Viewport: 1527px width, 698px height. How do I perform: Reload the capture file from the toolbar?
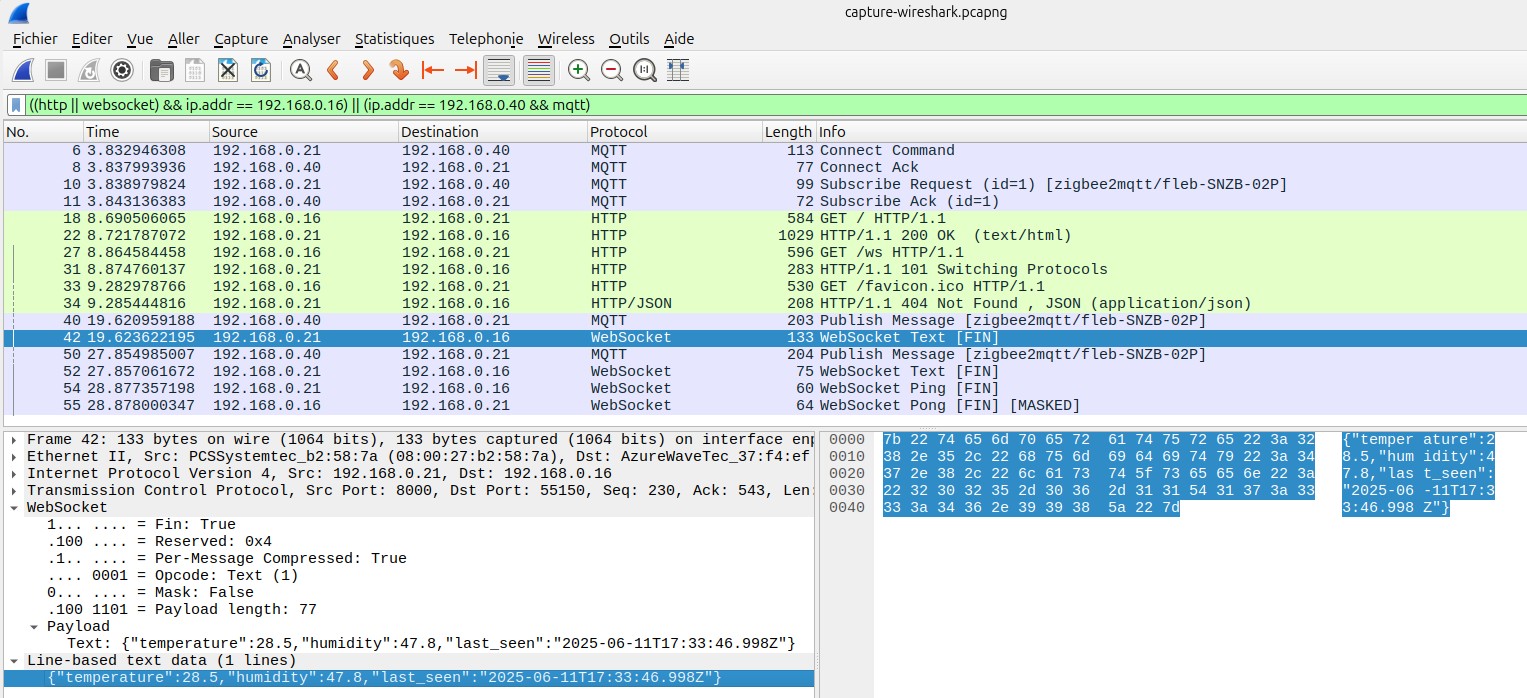coord(261,70)
